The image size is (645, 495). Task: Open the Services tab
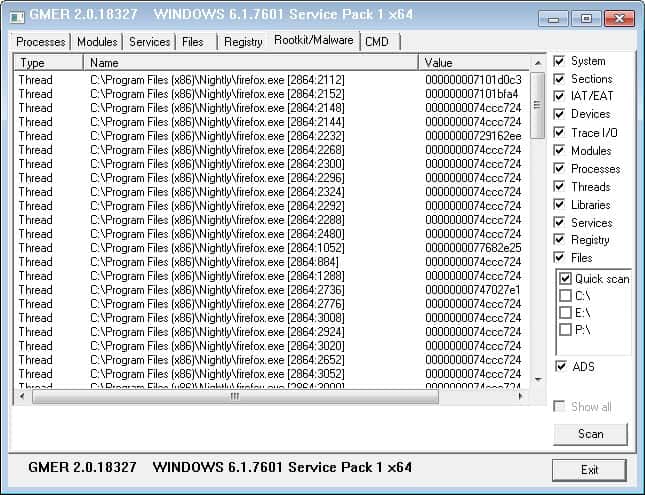(x=150, y=41)
